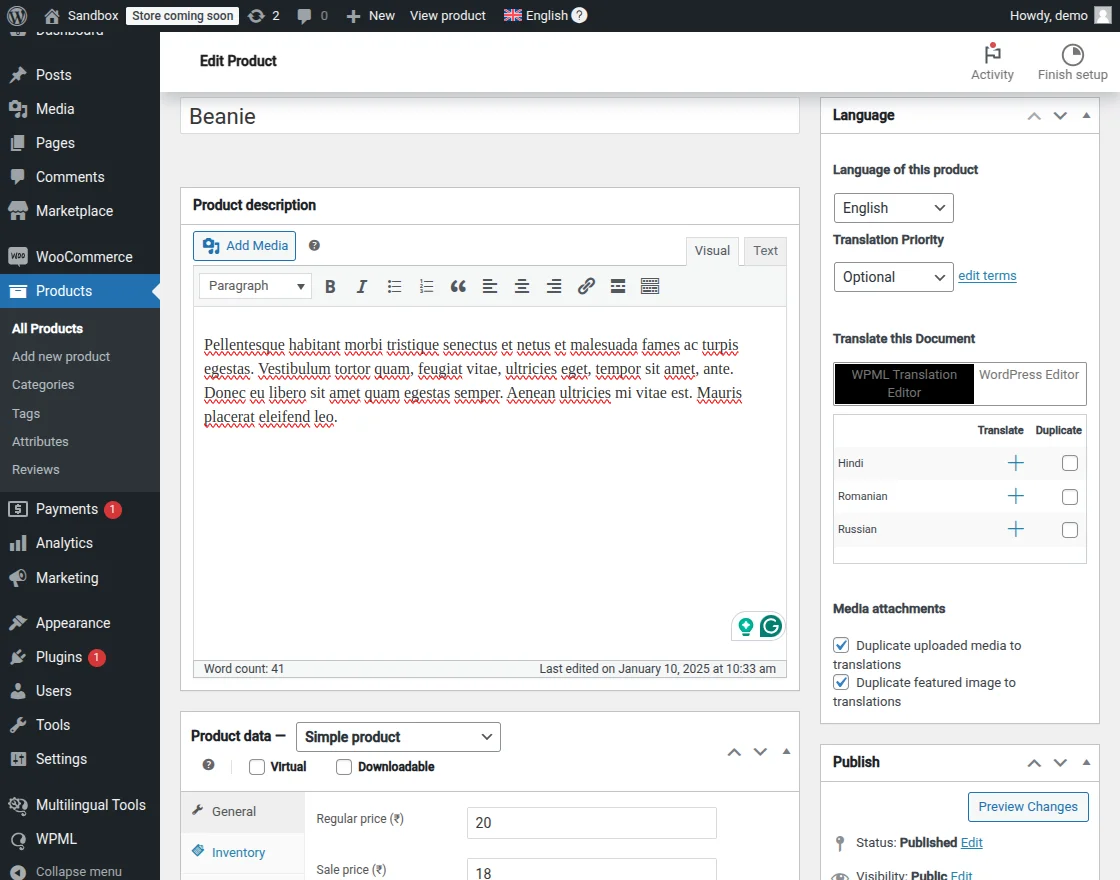Click the Preview Changes button

pyautogui.click(x=1027, y=807)
